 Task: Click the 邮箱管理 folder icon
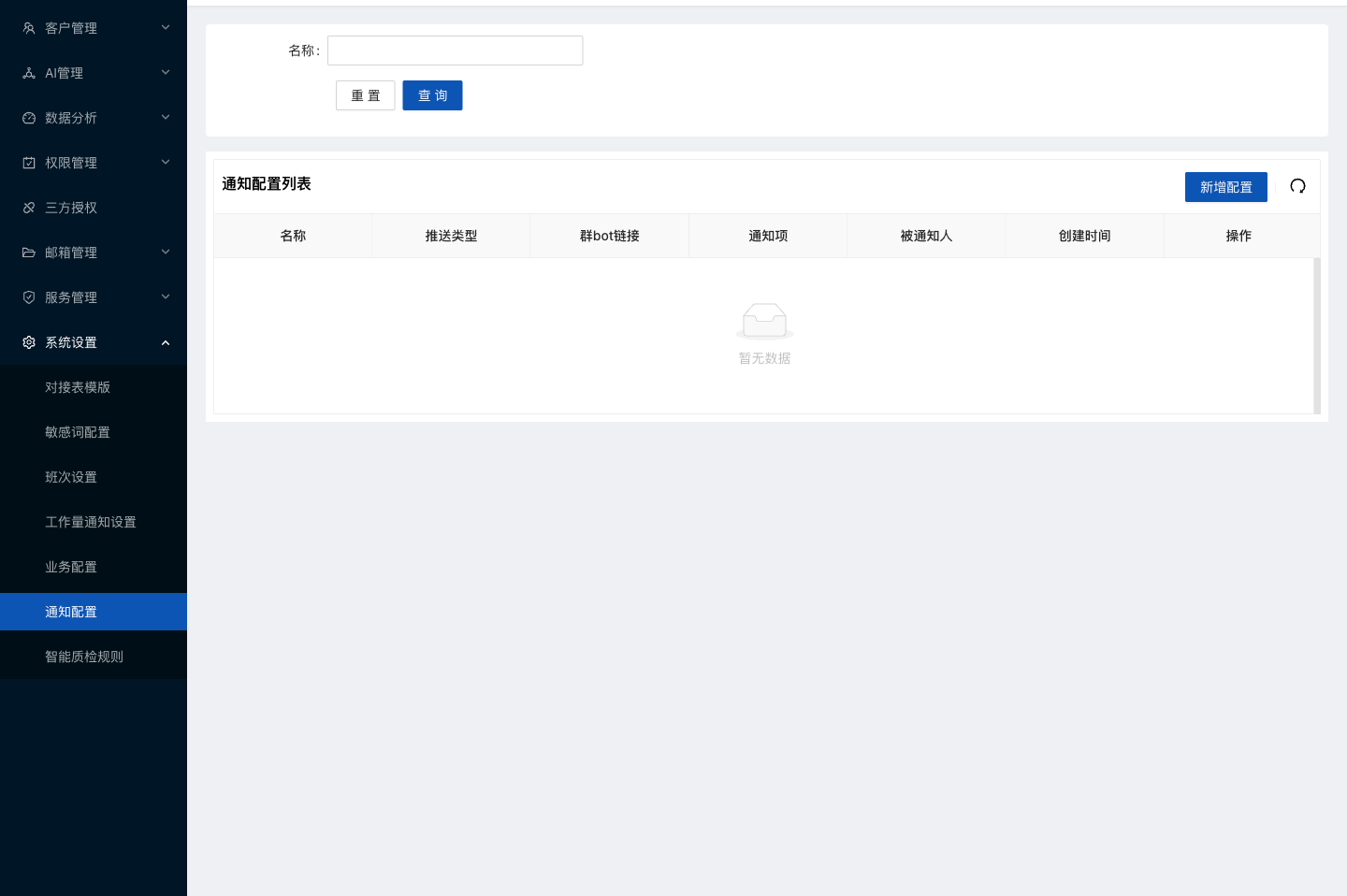pyautogui.click(x=29, y=253)
